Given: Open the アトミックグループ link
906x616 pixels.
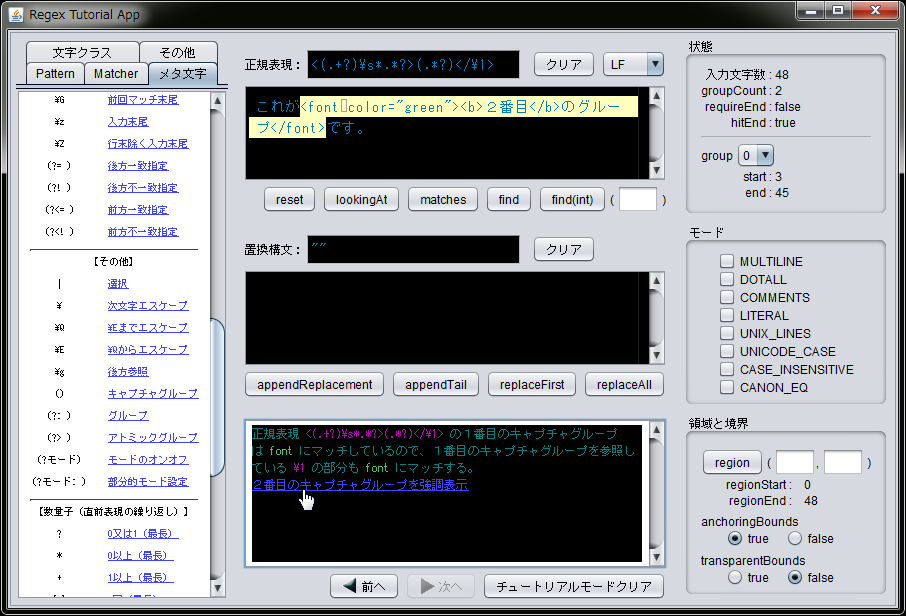Looking at the screenshot, I should pyautogui.click(x=153, y=437).
